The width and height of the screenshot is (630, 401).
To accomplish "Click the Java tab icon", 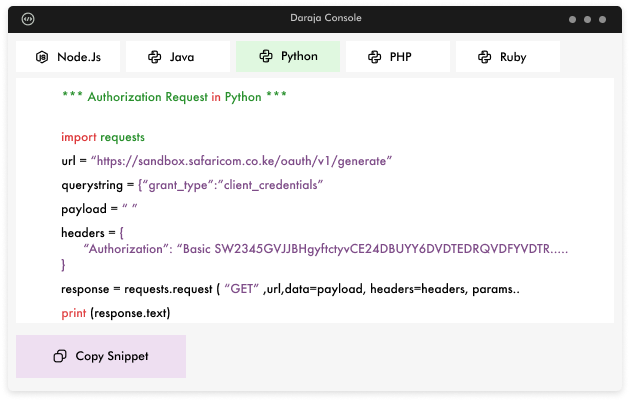I will pos(154,57).
